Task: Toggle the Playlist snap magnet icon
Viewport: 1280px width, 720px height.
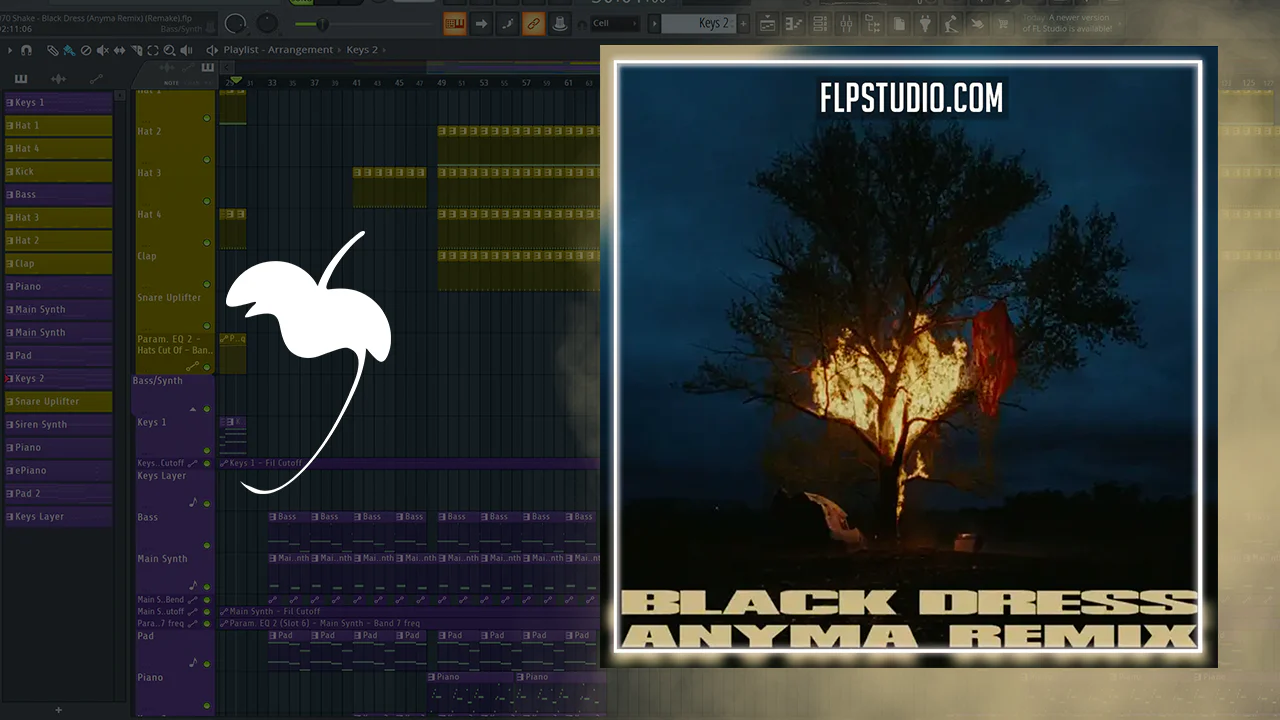Action: [26, 50]
